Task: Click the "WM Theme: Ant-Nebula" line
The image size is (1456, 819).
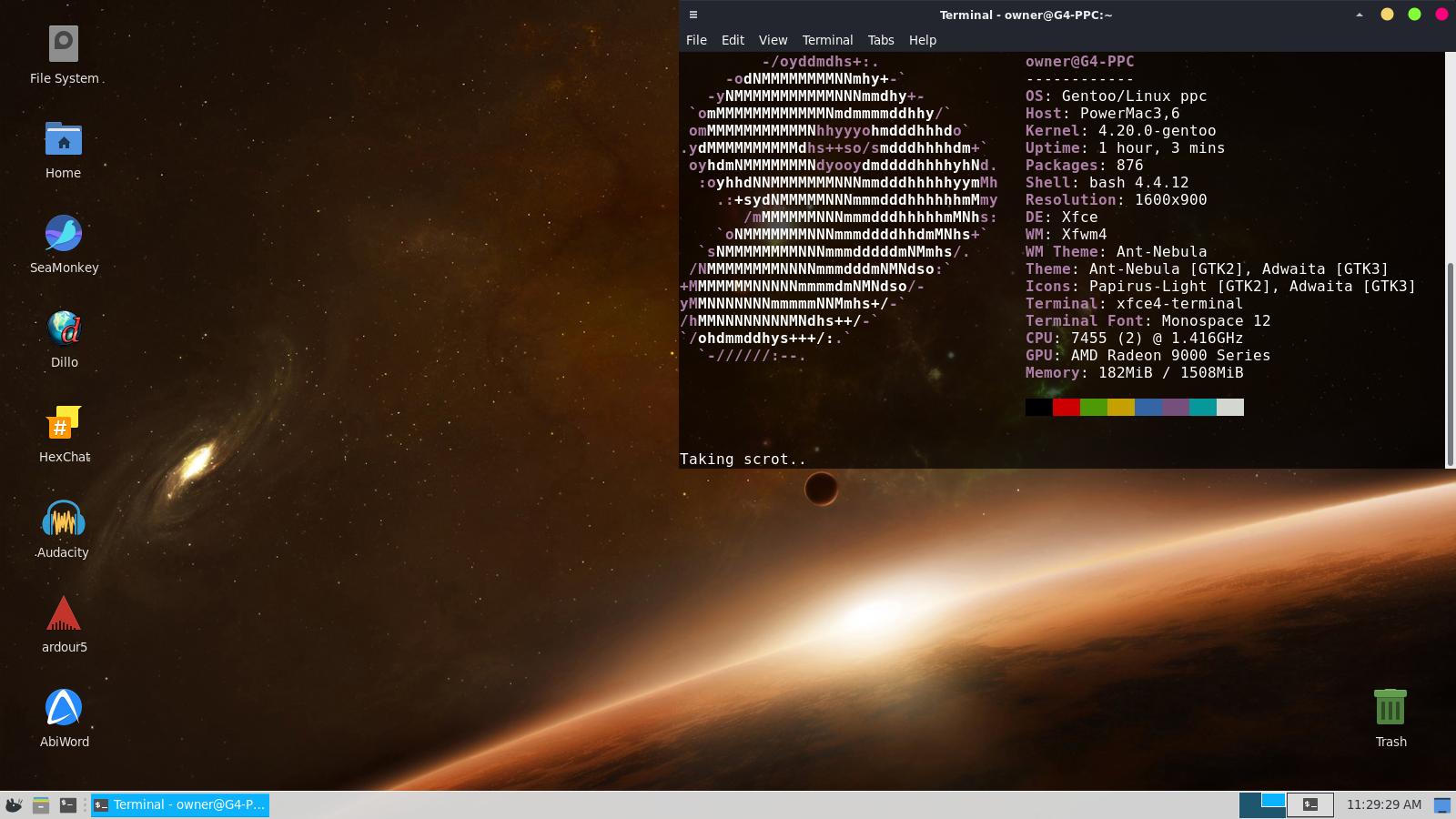Action: 1117,252
